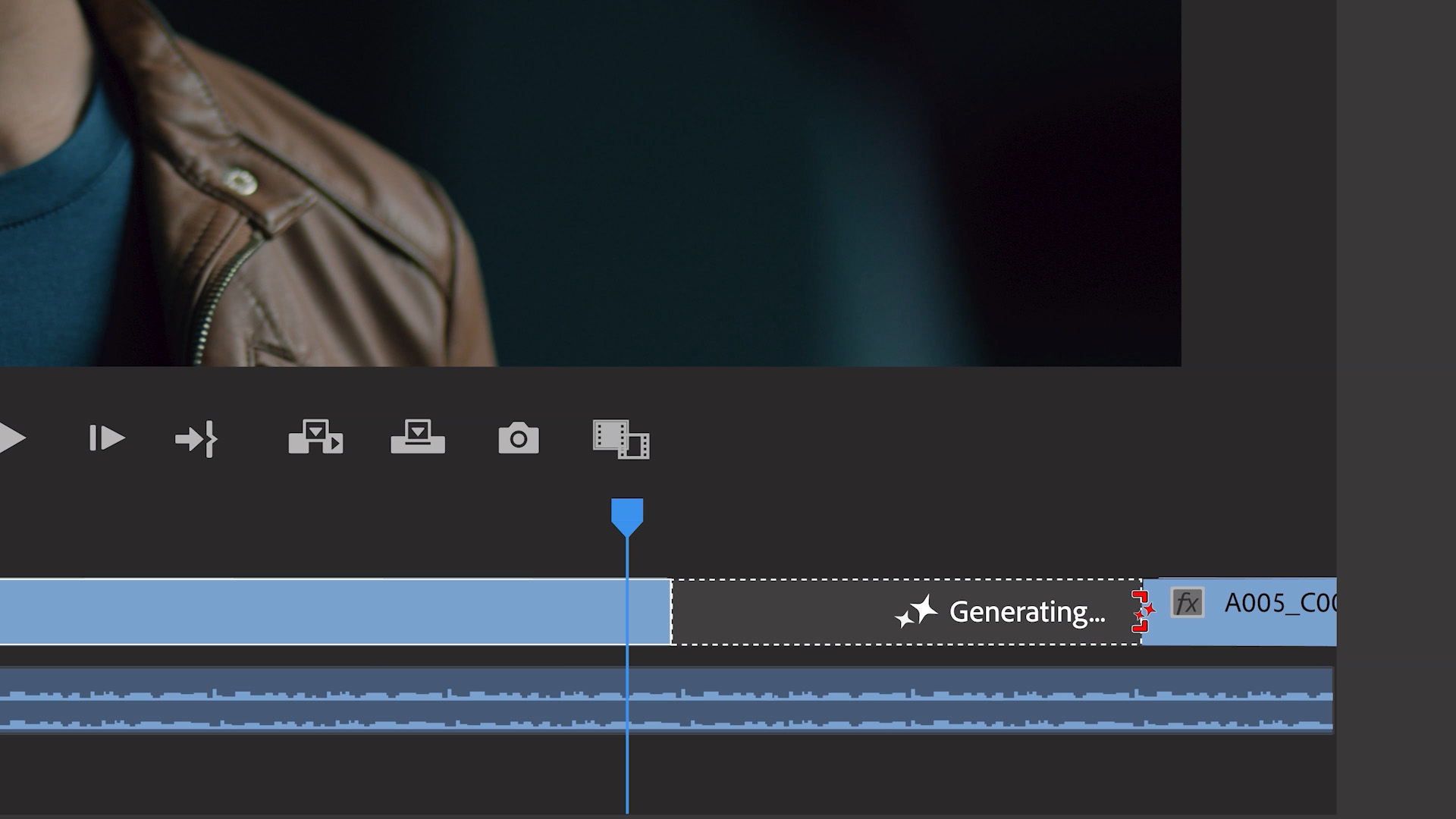Click the sparkle icon beside Generating
Viewport: 1456px width, 819px height.
coord(916,611)
